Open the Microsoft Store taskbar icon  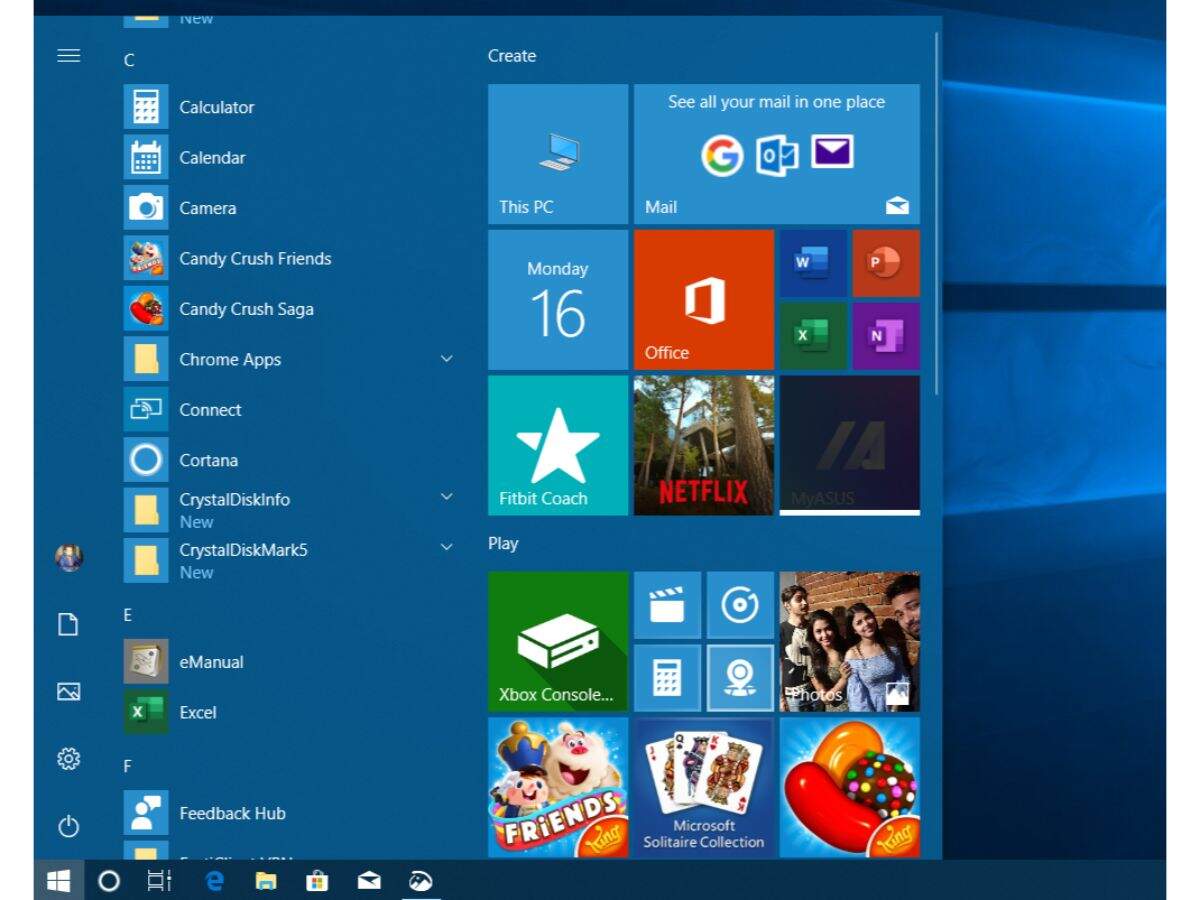click(x=318, y=881)
